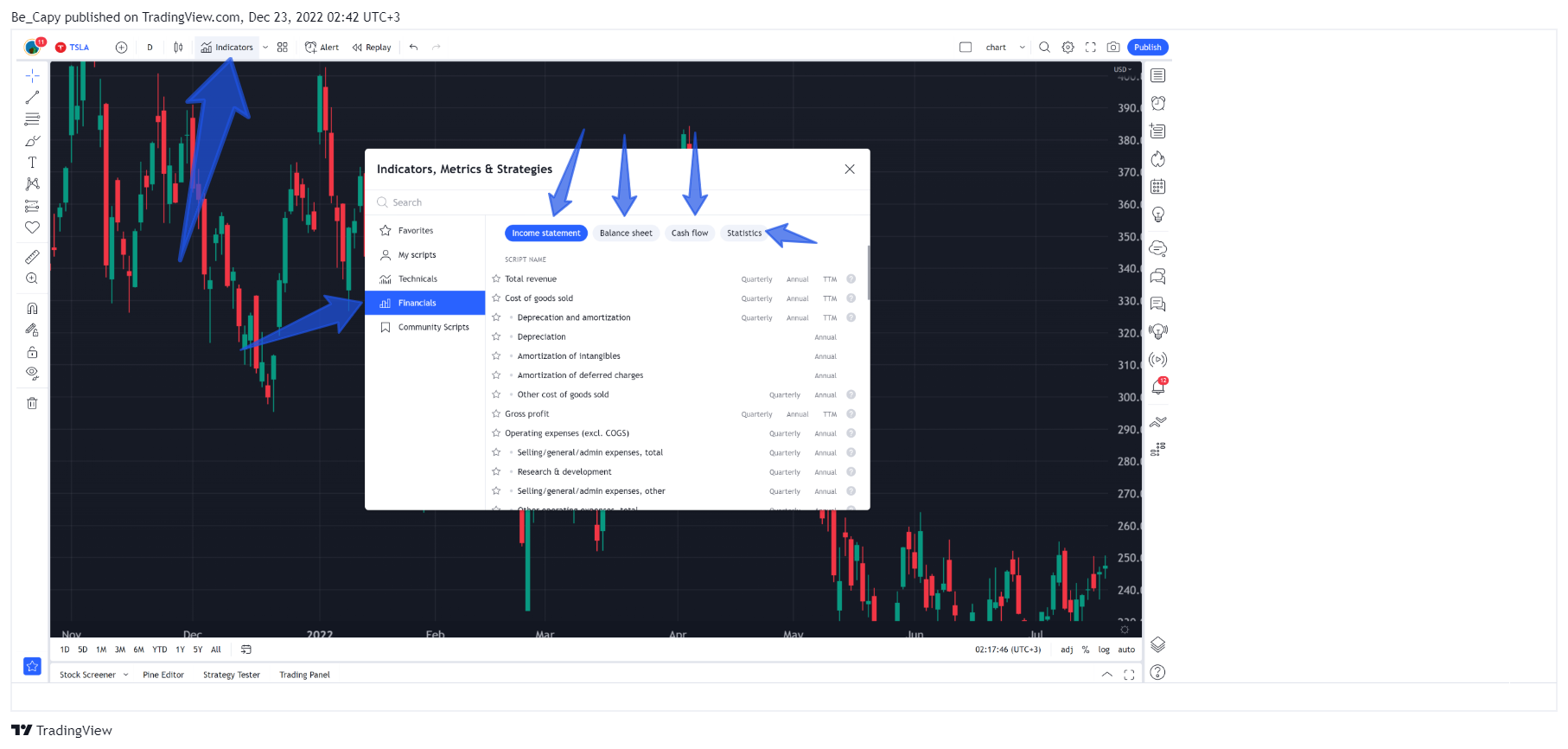The height and width of the screenshot is (749, 1568).
Task: Take a snapshot with the camera icon
Action: pyautogui.click(x=1113, y=48)
